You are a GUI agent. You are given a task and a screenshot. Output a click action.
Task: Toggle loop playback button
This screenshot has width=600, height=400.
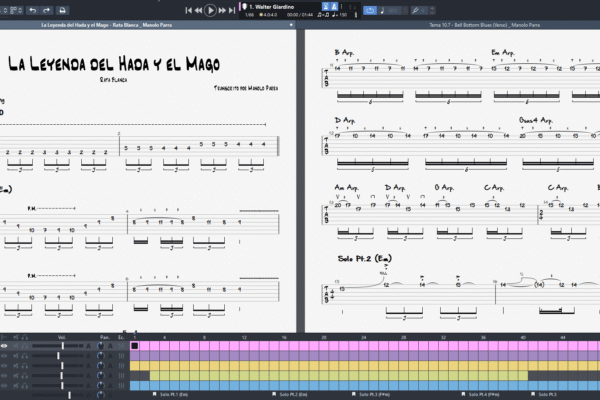point(370,10)
